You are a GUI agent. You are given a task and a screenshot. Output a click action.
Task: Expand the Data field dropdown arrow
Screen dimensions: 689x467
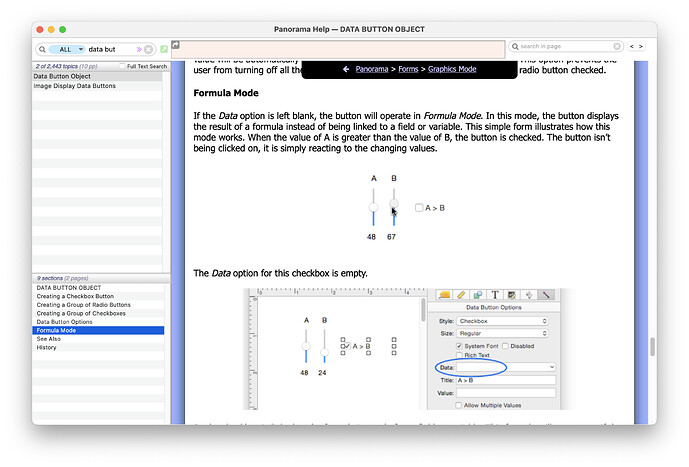click(x=552, y=367)
